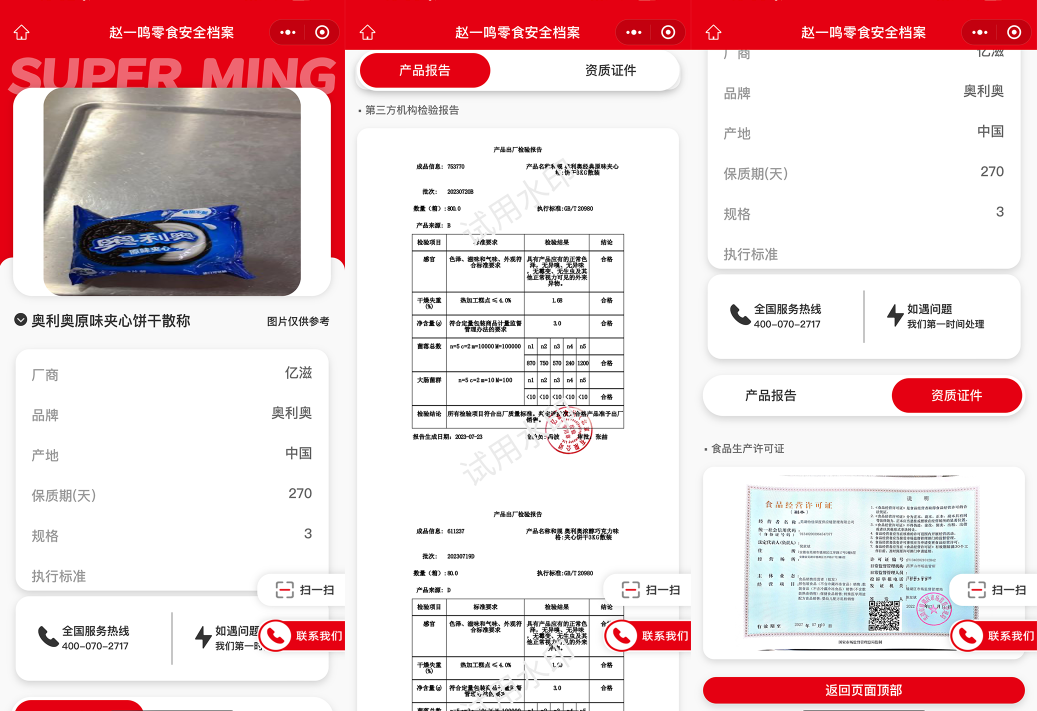
Task: Tap the red phone 联系我们 icon in the rightmost panel
Action: coord(967,636)
